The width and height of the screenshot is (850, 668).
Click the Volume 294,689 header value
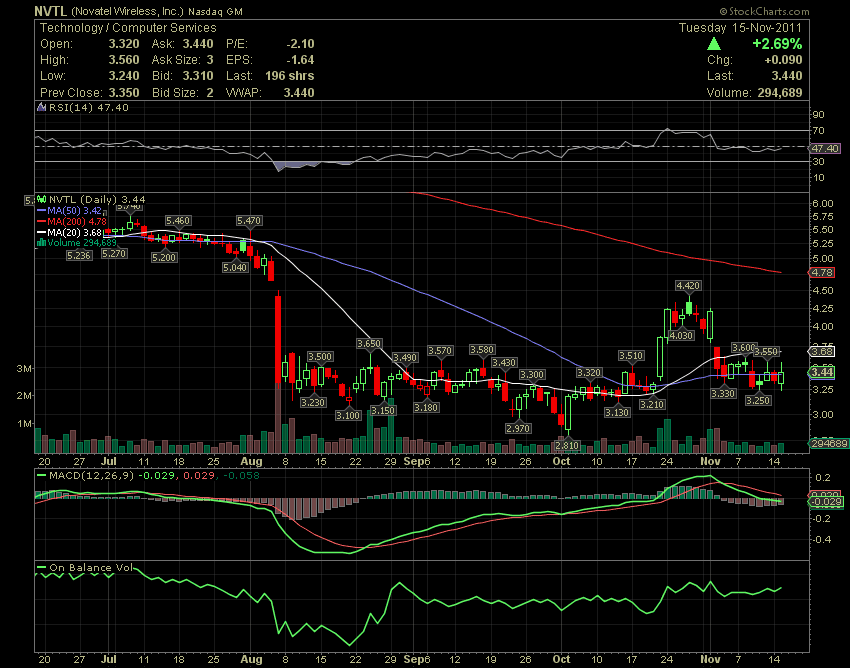click(x=780, y=93)
